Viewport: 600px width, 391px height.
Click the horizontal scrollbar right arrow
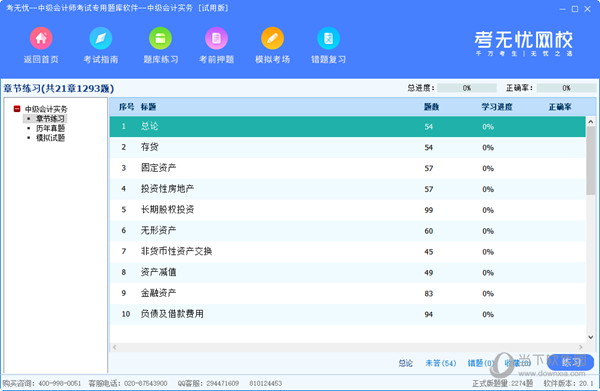(x=581, y=347)
